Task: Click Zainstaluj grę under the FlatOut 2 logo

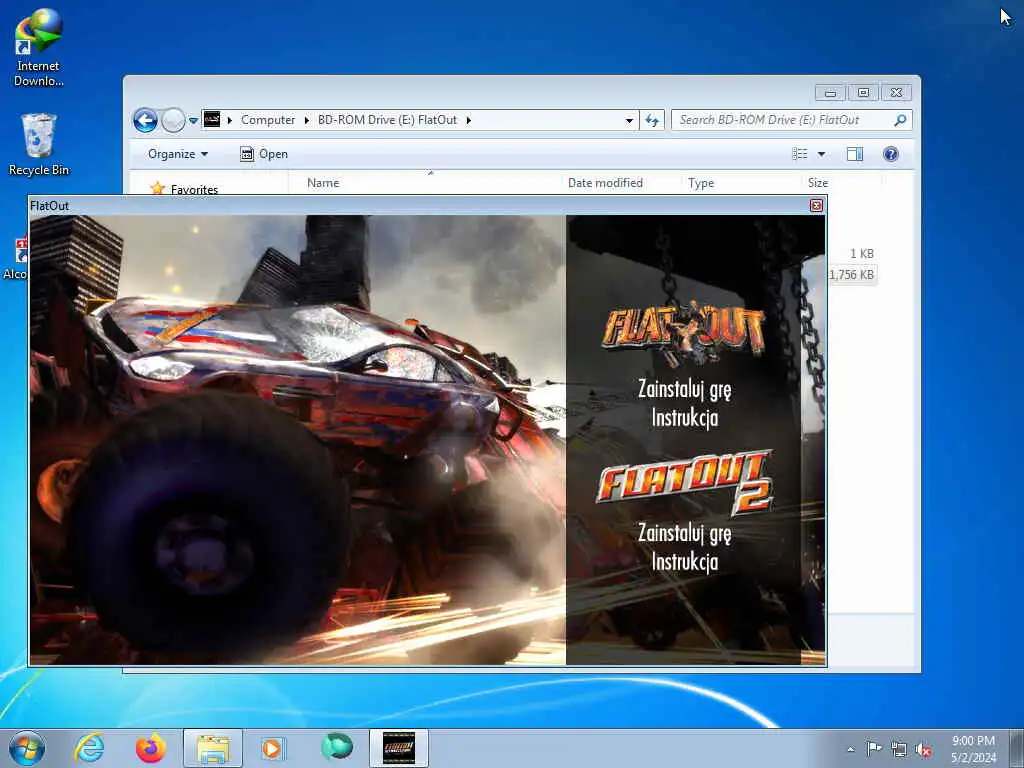Action: click(684, 534)
